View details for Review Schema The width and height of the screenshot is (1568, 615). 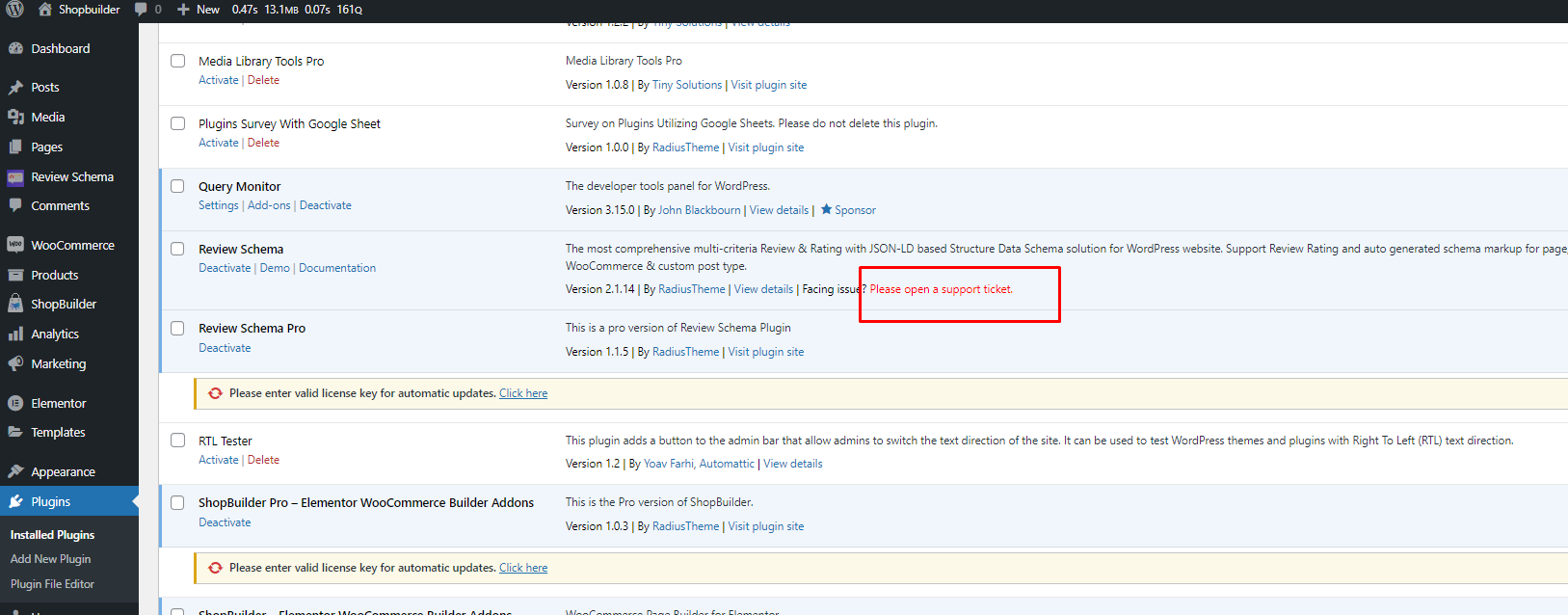pos(764,289)
